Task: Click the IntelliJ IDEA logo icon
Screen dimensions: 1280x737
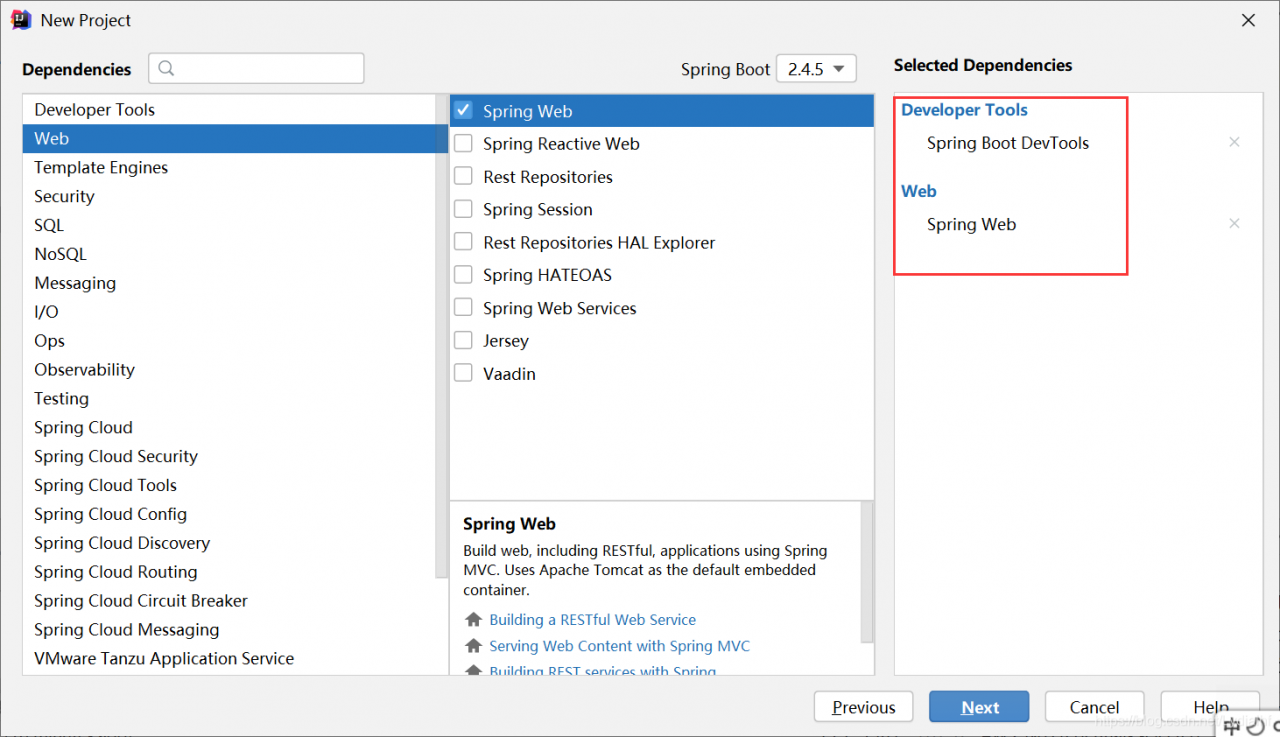Action: pyautogui.click(x=21, y=20)
